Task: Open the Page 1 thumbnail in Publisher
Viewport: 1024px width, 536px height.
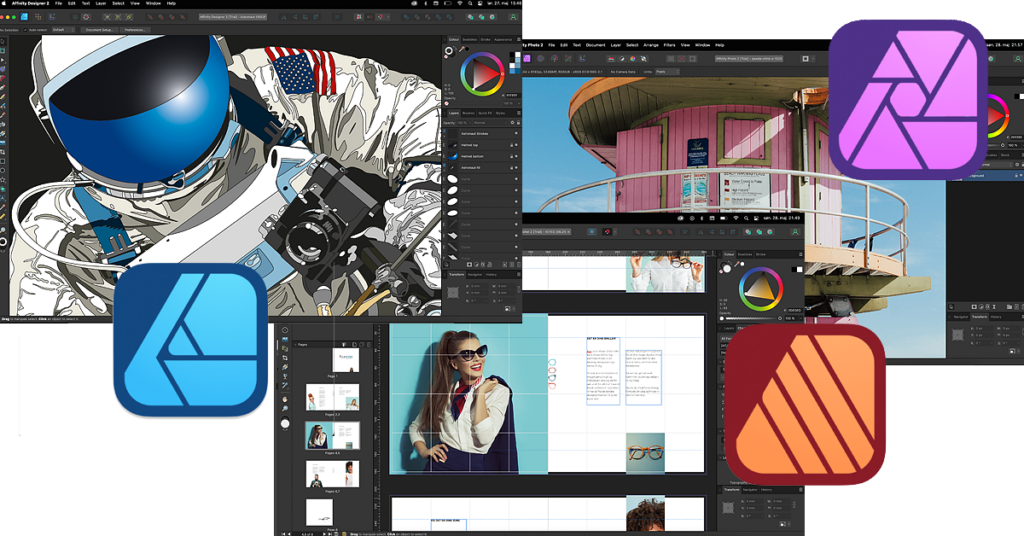Action: click(345, 360)
